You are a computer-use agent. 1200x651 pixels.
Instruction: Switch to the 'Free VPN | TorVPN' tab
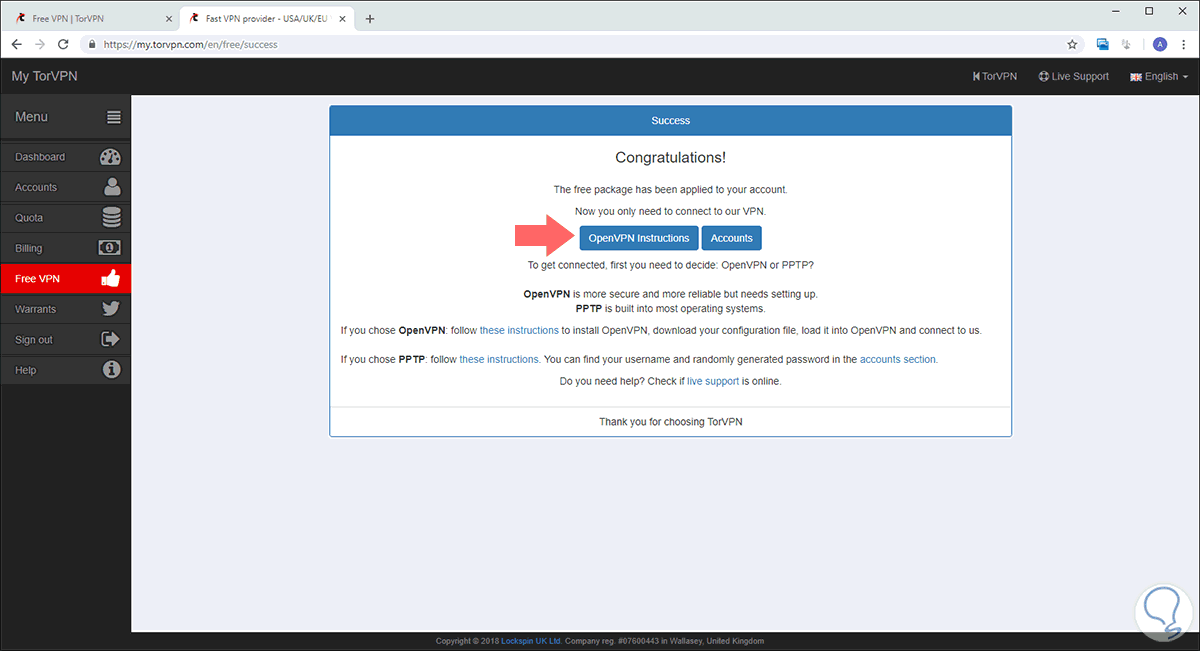coord(91,19)
